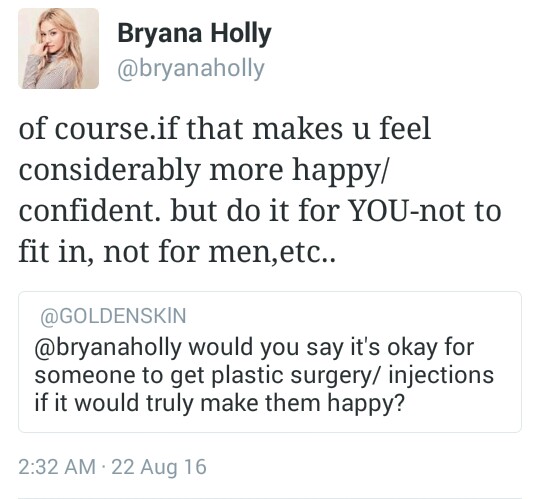Click the word 'happy?' ending the quoted tweet
Viewport: 540px width, 499px height.
click(x=365, y=404)
